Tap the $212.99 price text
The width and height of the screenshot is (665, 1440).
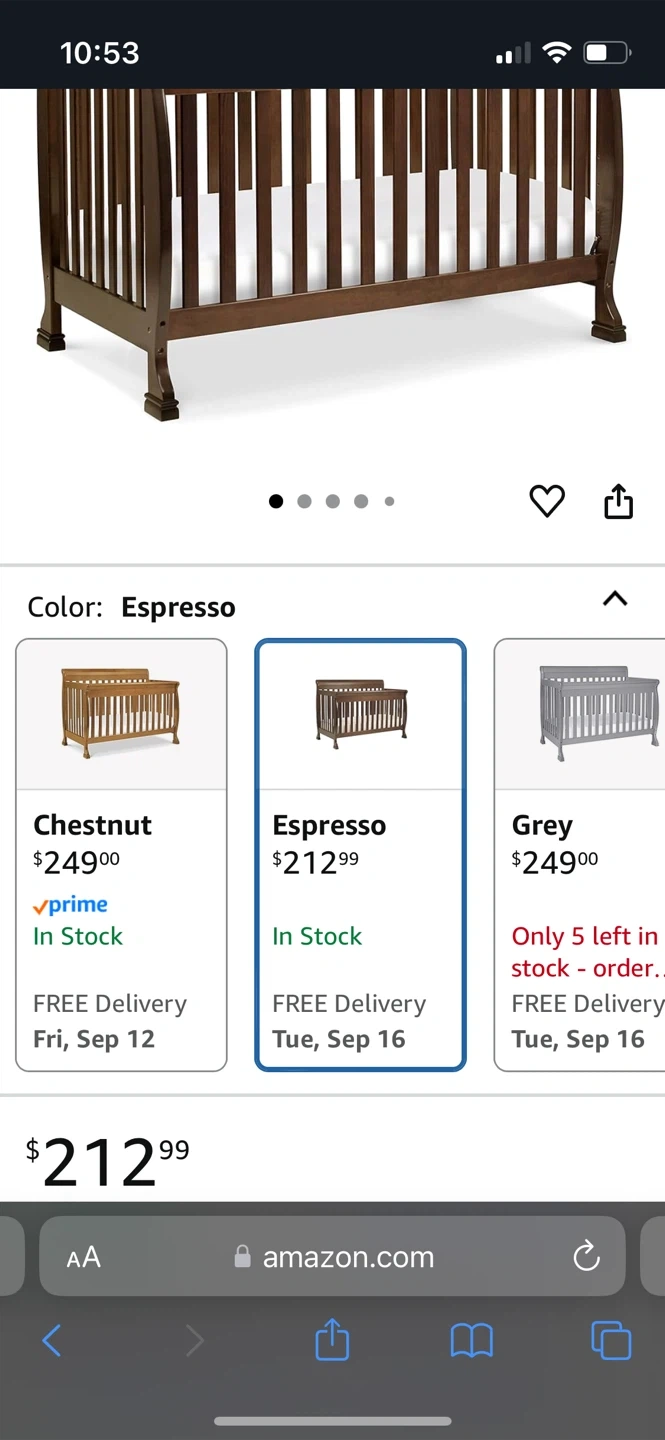[108, 1162]
